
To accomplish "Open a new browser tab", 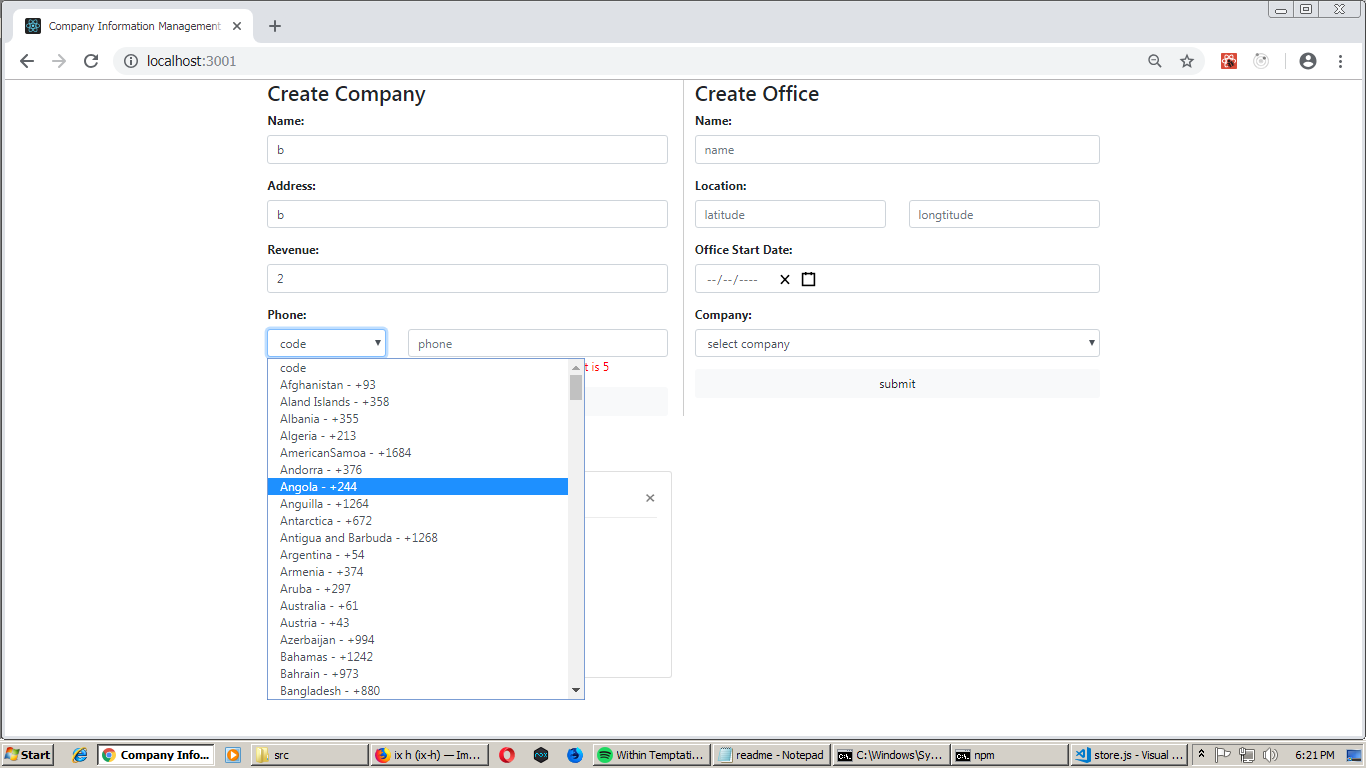I will [275, 26].
